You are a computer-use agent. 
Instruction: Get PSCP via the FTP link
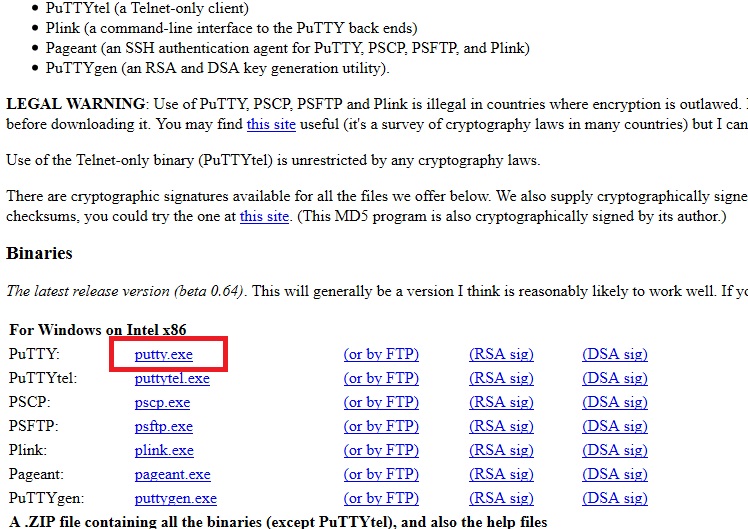coord(381,402)
